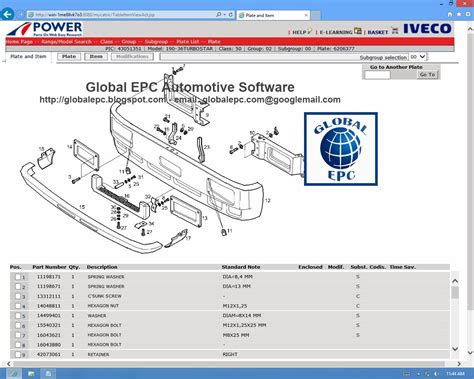Click the parts table scroll down arrow
Screen dimensions: 474x379
(x=455, y=349)
